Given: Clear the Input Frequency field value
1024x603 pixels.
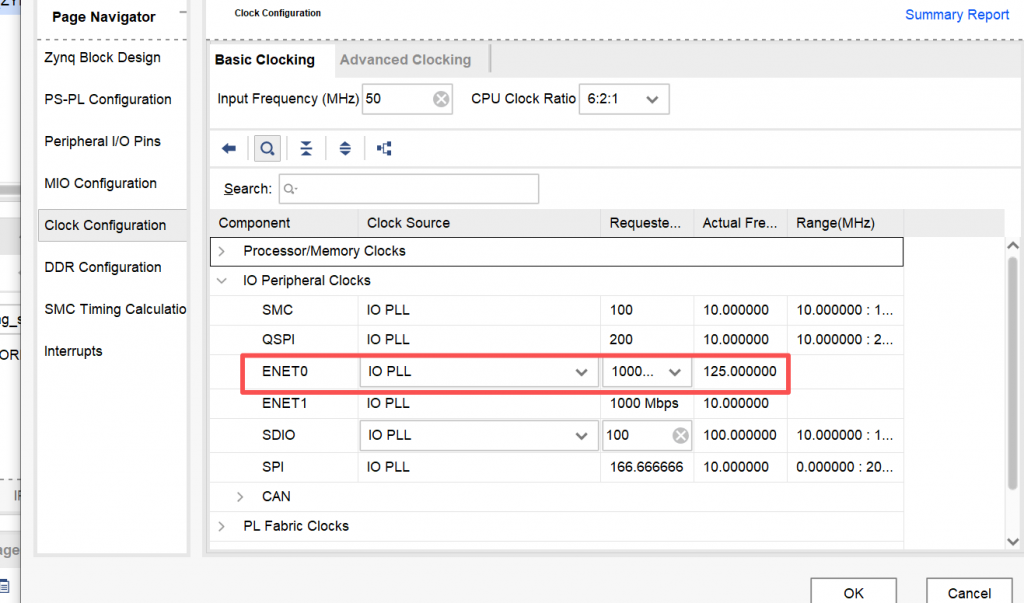Looking at the screenshot, I should pyautogui.click(x=441, y=99).
